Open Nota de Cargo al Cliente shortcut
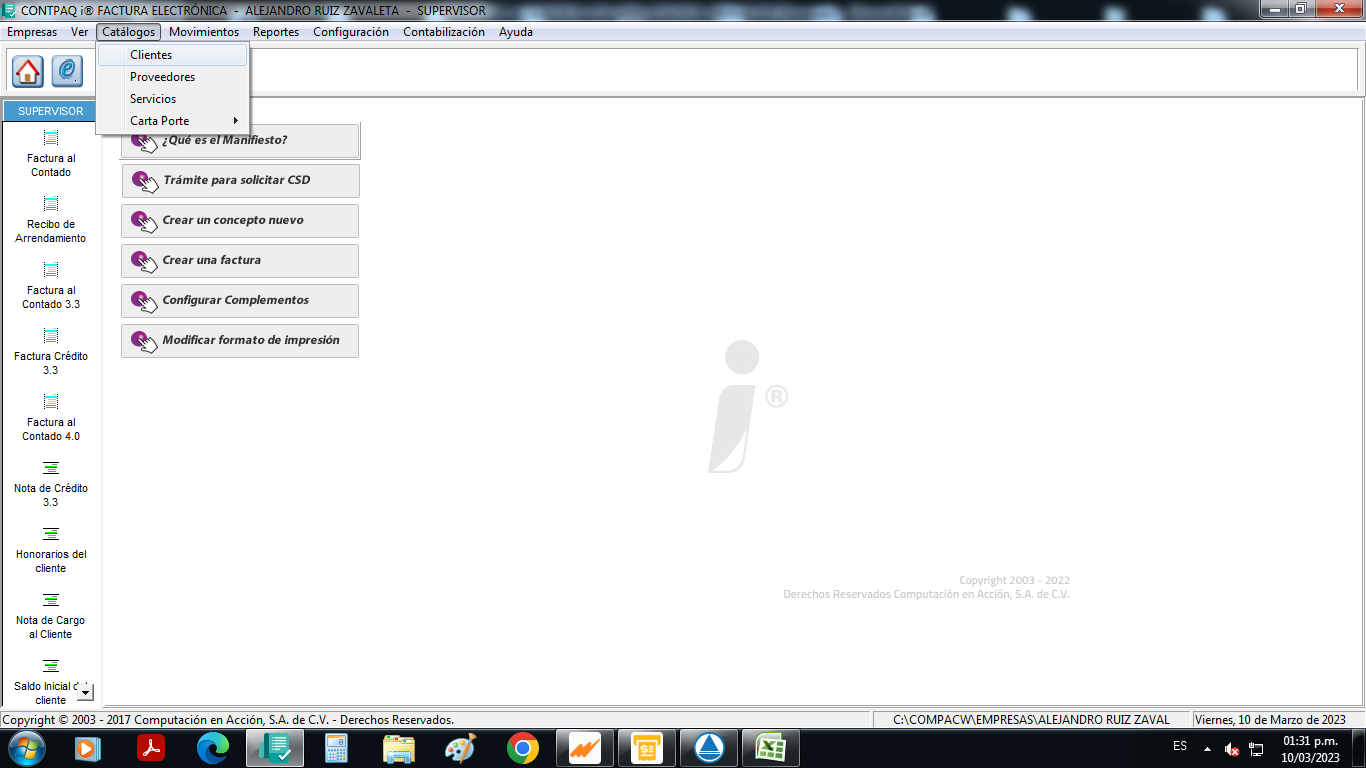 51,616
